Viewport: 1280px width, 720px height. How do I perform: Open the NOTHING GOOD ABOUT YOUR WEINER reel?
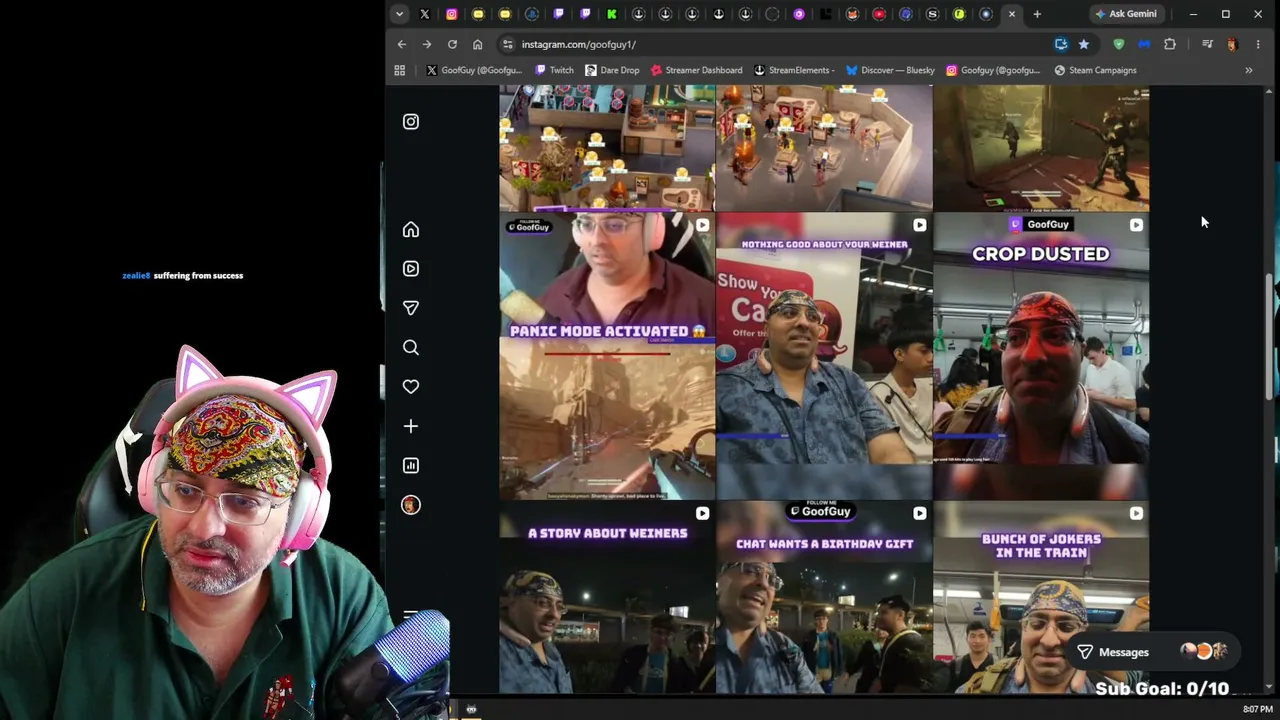[x=824, y=356]
